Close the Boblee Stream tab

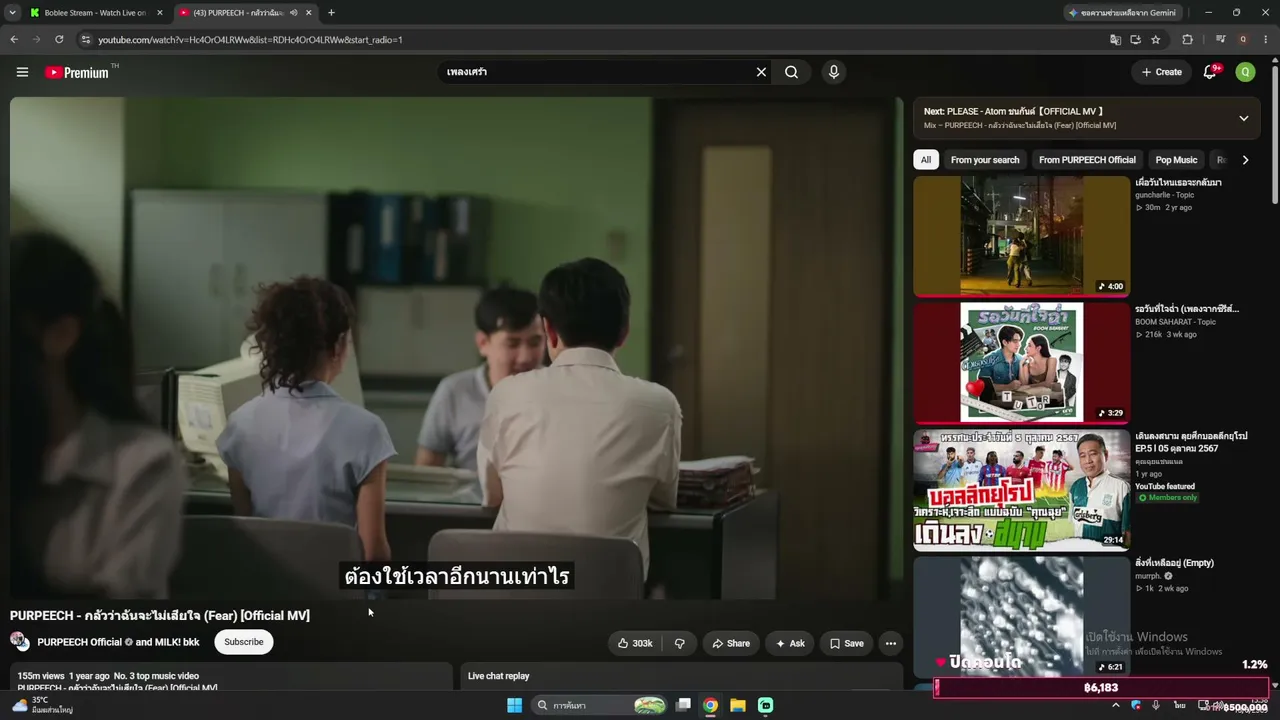pos(159,13)
